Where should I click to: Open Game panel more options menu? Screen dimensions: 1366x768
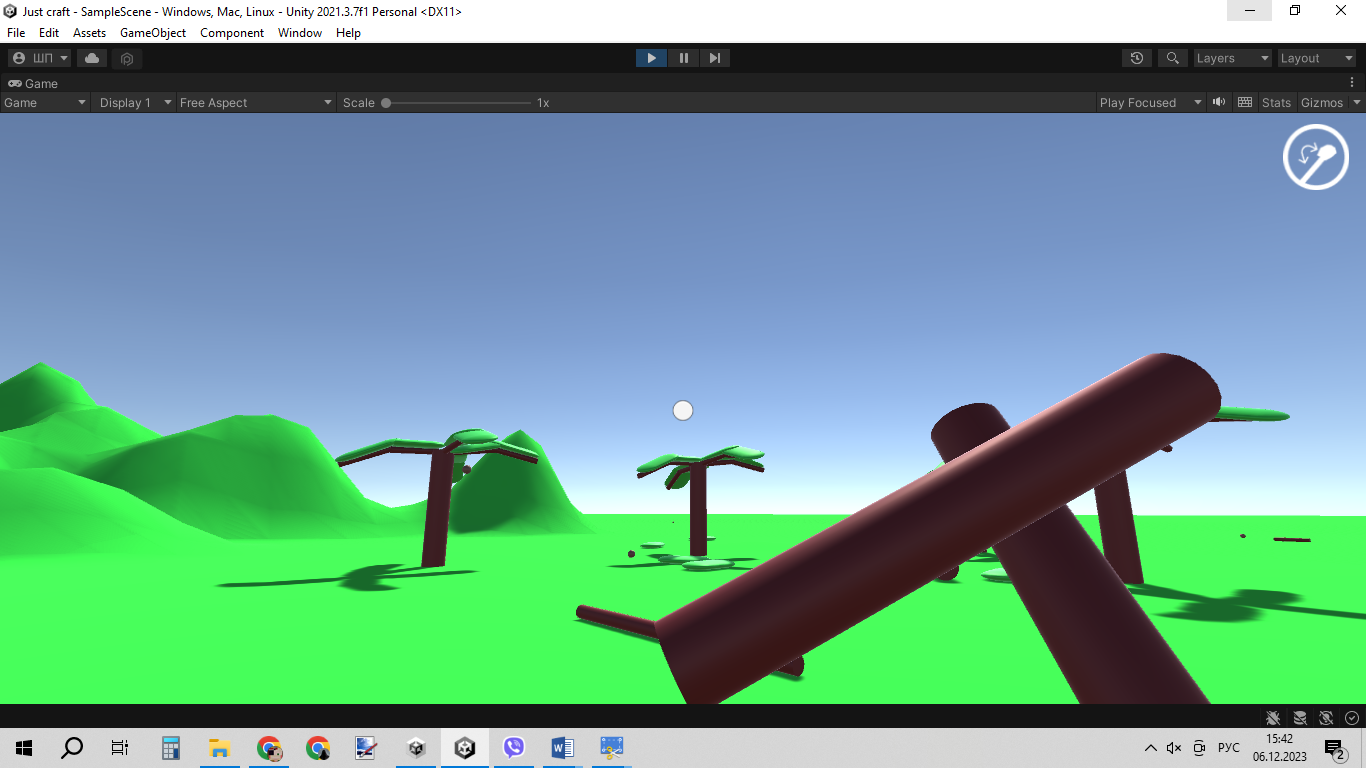1352,83
